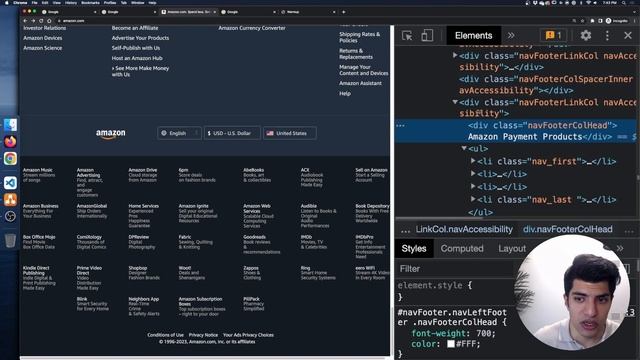This screenshot has height=360, width=640.
Task: Click breadcrumb div.navFooterColHead
Action: click(567, 229)
